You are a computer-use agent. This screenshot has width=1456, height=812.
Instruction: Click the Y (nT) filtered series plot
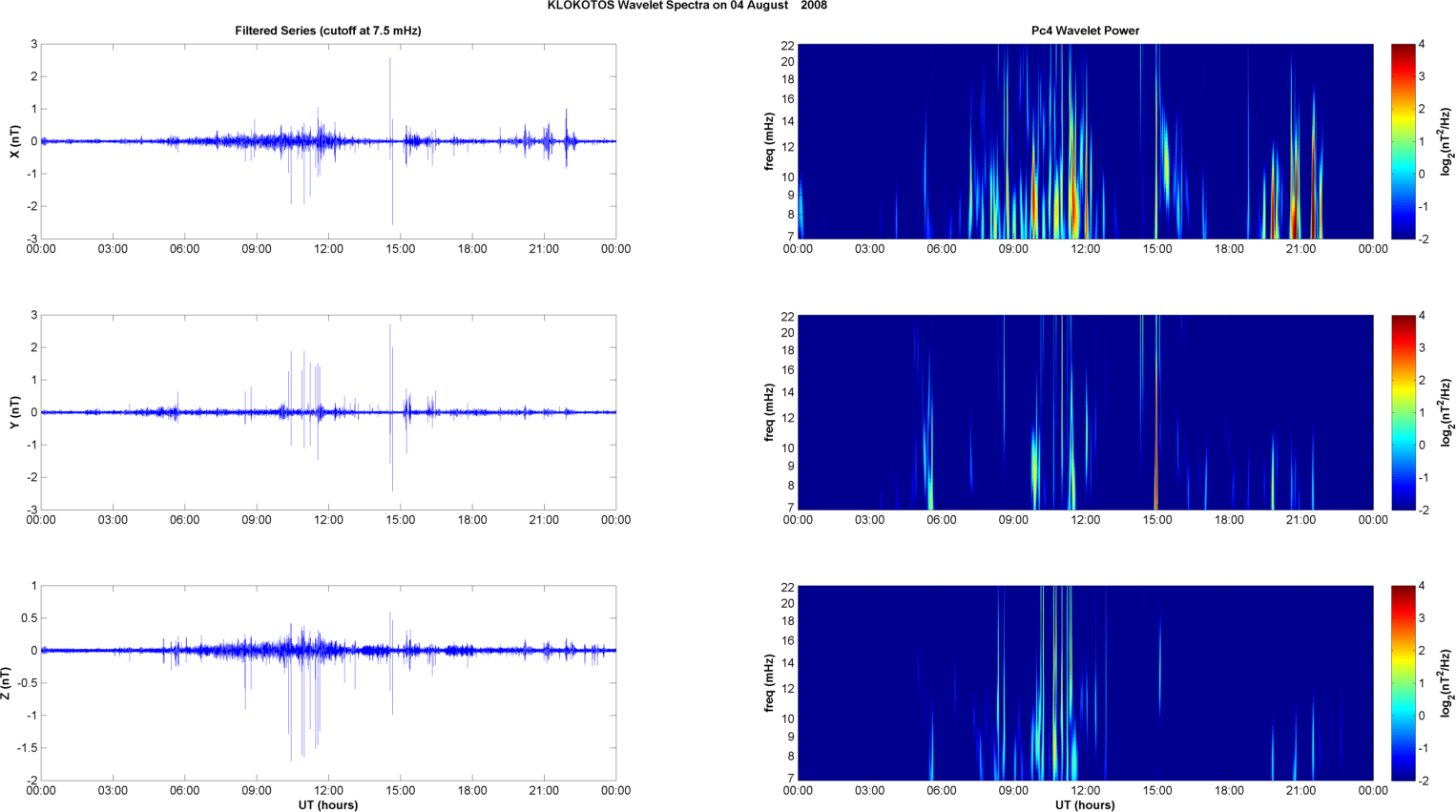pos(327,412)
